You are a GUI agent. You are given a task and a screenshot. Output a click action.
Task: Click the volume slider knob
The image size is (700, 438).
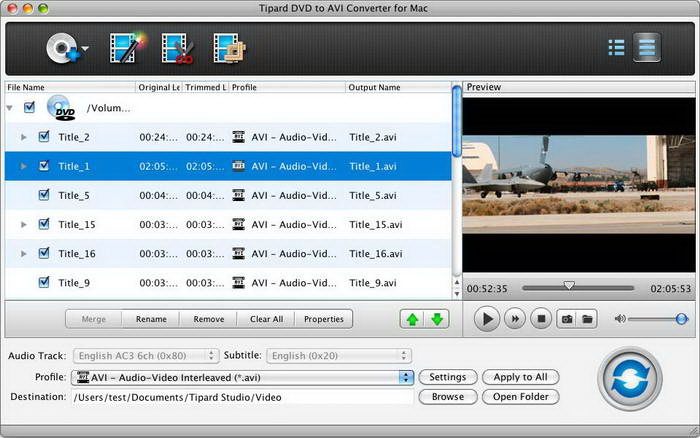pyautogui.click(x=681, y=319)
